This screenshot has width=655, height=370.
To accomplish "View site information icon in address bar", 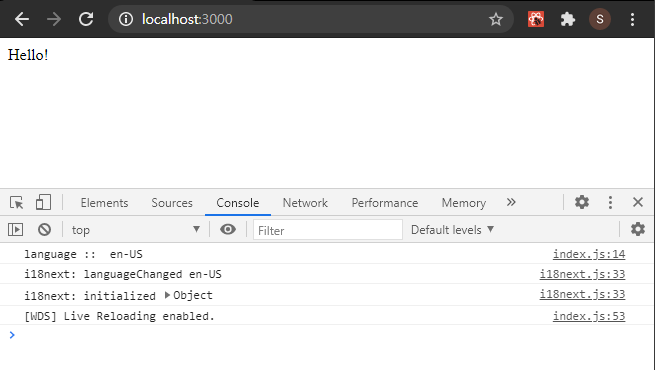I will [125, 19].
